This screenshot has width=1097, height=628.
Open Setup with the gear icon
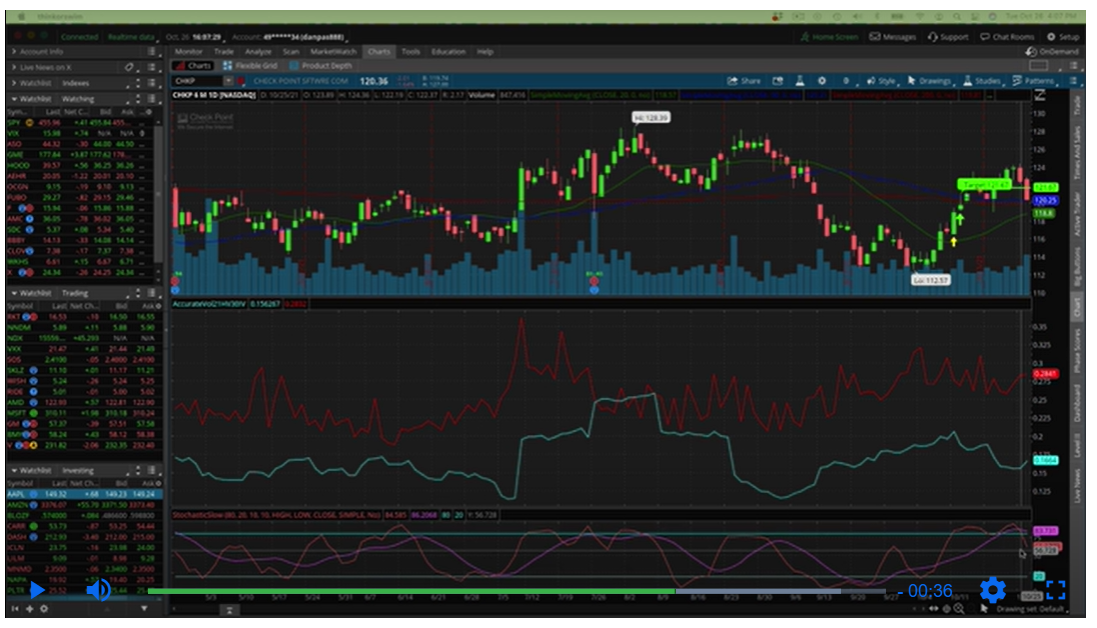coord(1063,37)
